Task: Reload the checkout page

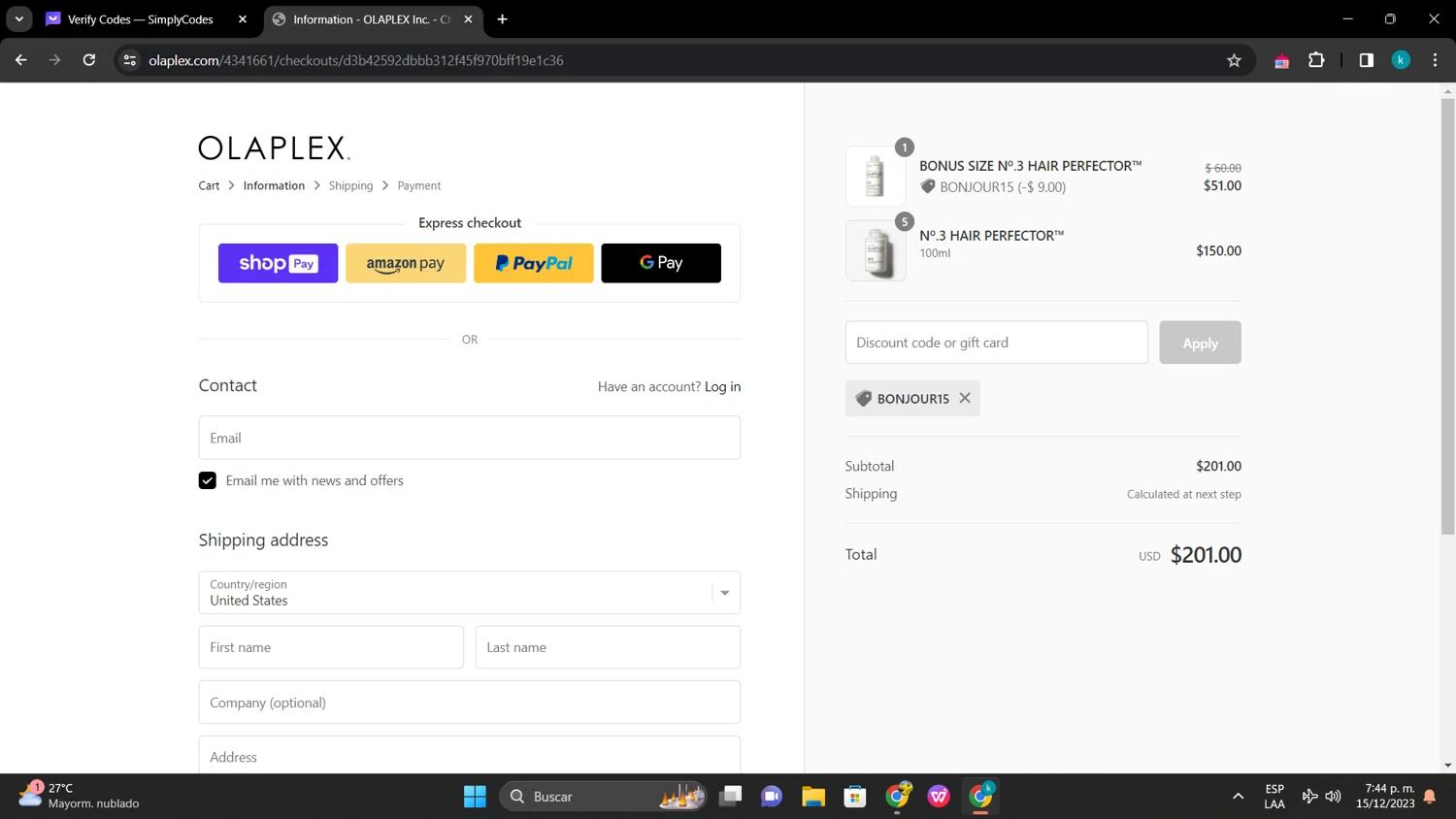Action: pyautogui.click(x=88, y=60)
